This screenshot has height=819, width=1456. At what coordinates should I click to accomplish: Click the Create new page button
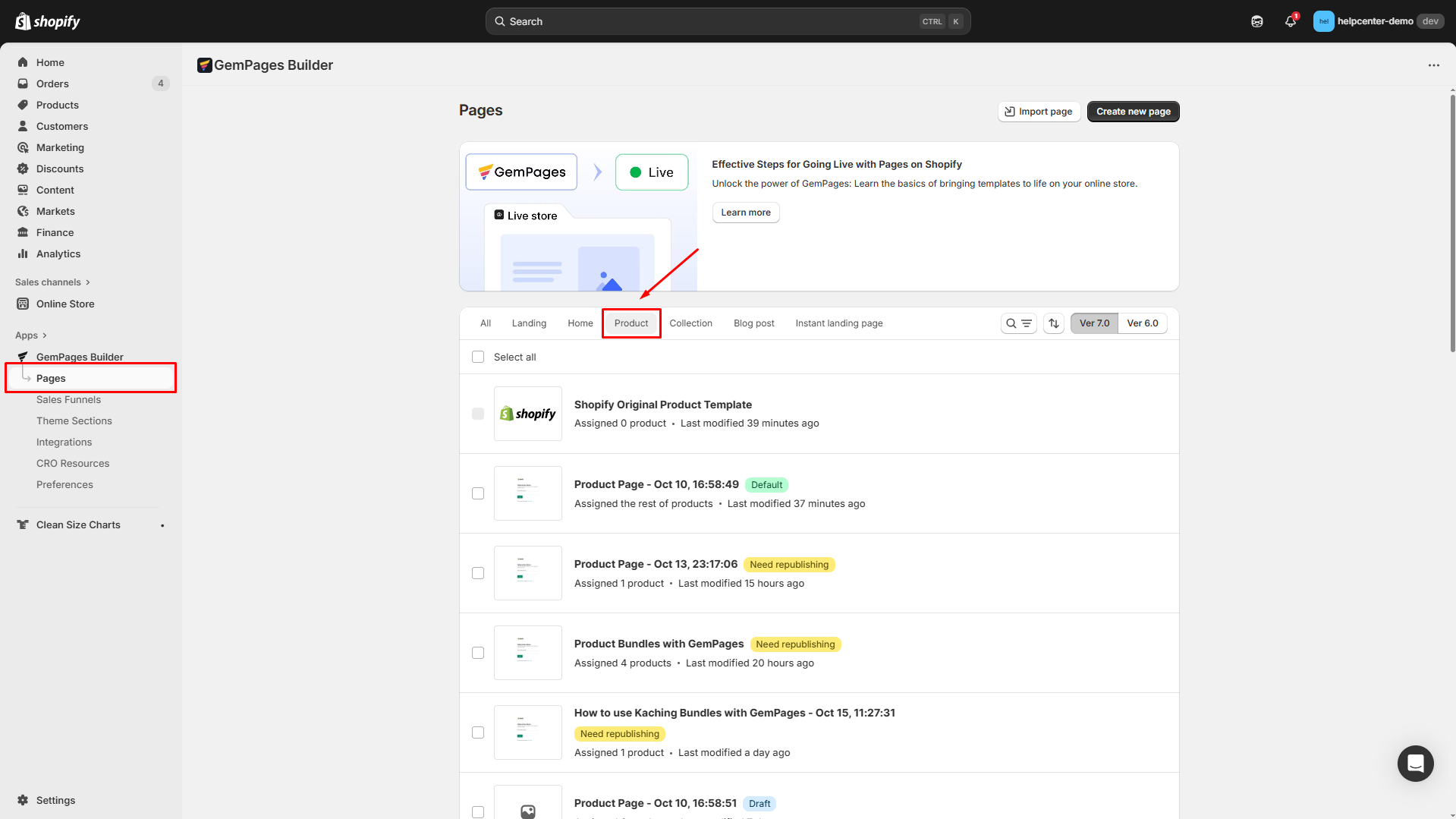point(1133,112)
